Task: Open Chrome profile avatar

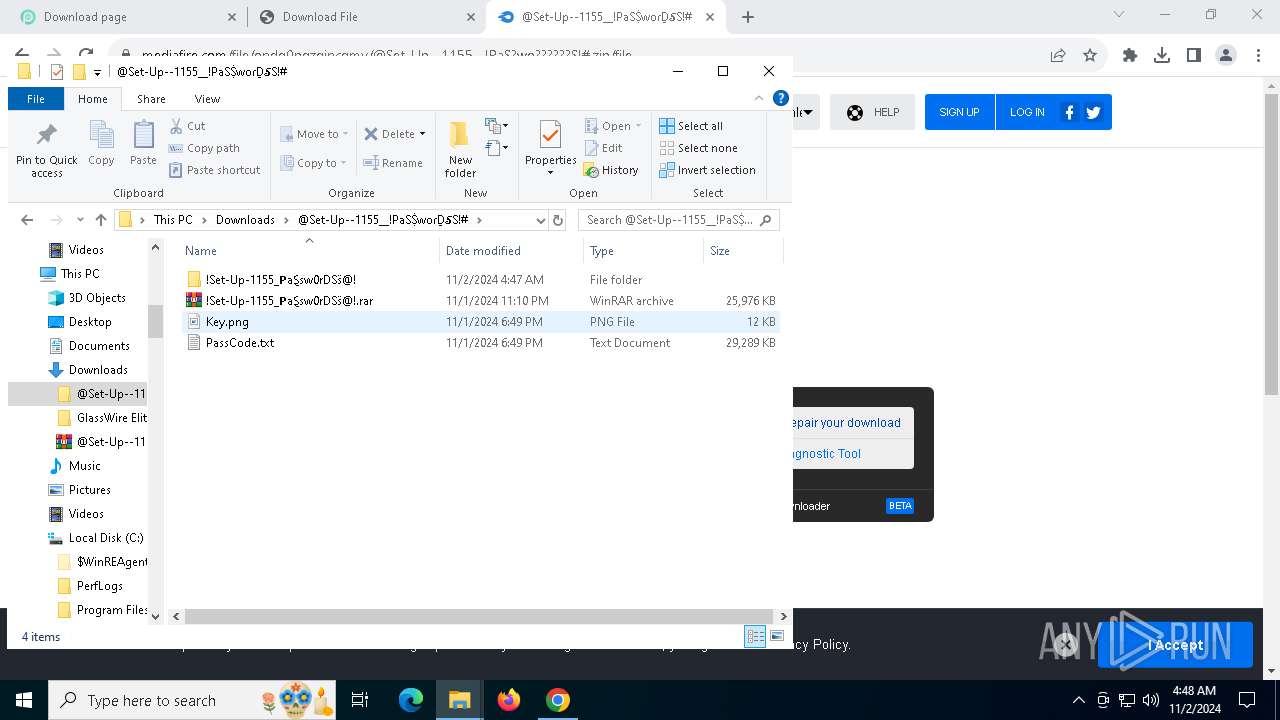Action: point(1226,56)
